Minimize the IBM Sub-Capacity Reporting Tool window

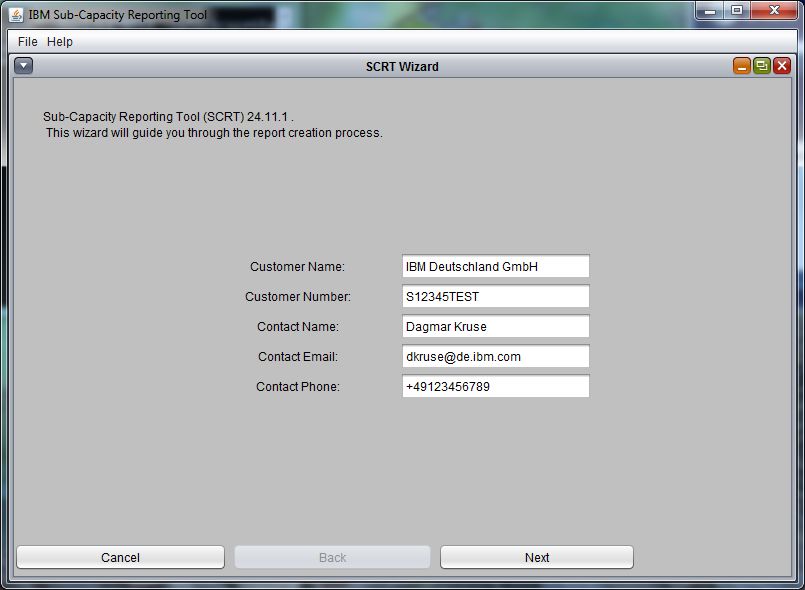coord(710,10)
